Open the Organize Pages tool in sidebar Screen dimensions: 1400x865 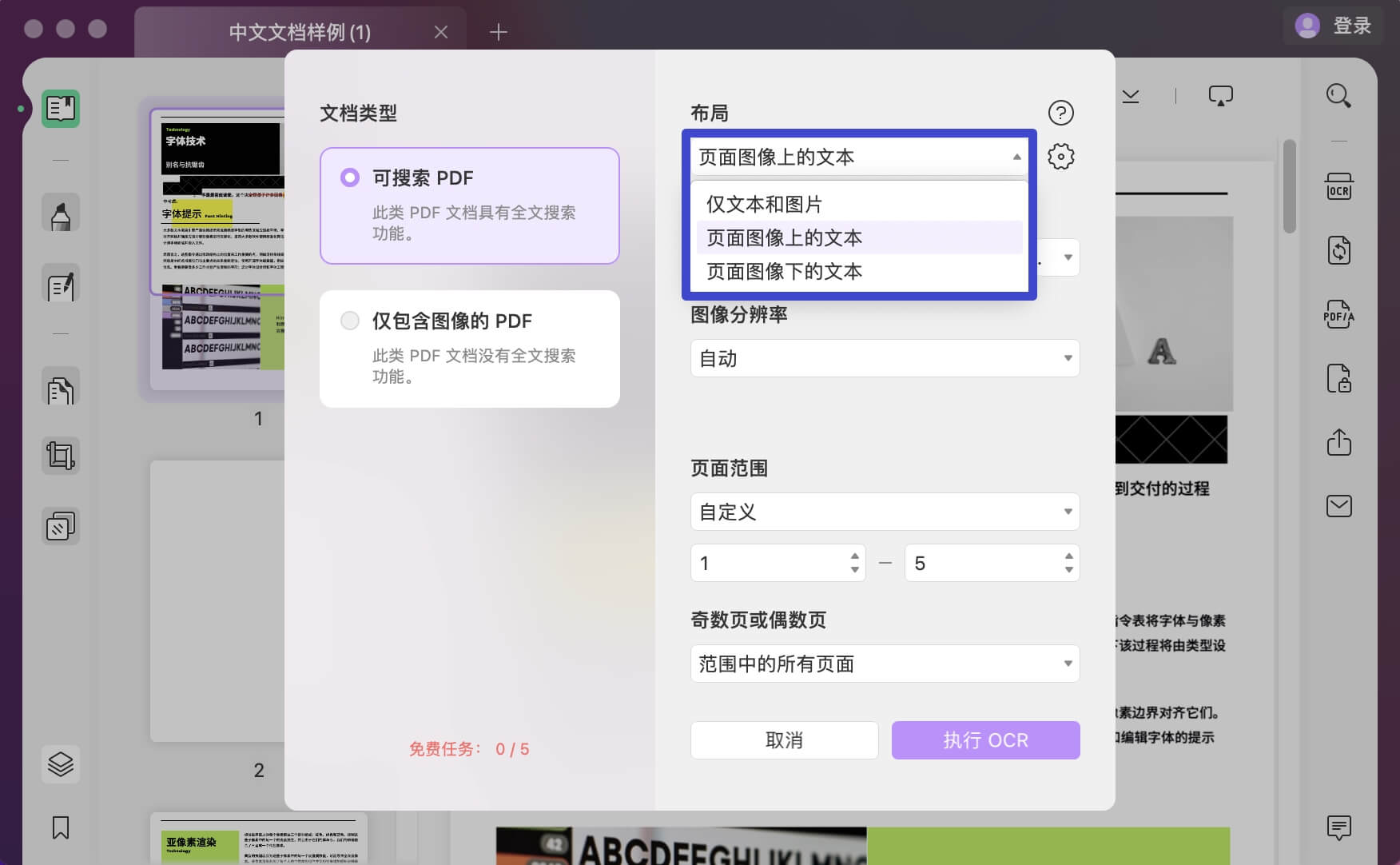pyautogui.click(x=61, y=387)
